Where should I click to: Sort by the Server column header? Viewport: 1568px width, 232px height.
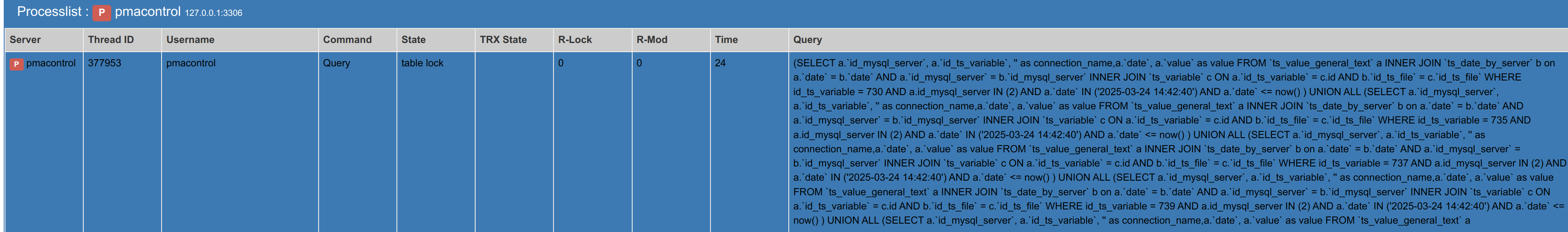pyautogui.click(x=25, y=40)
